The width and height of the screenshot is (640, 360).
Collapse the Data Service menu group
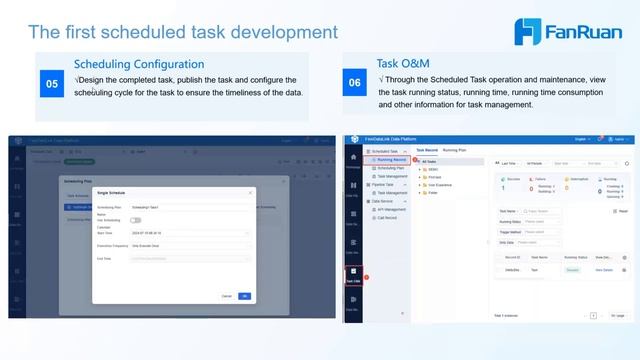pyautogui.click(x=405, y=202)
